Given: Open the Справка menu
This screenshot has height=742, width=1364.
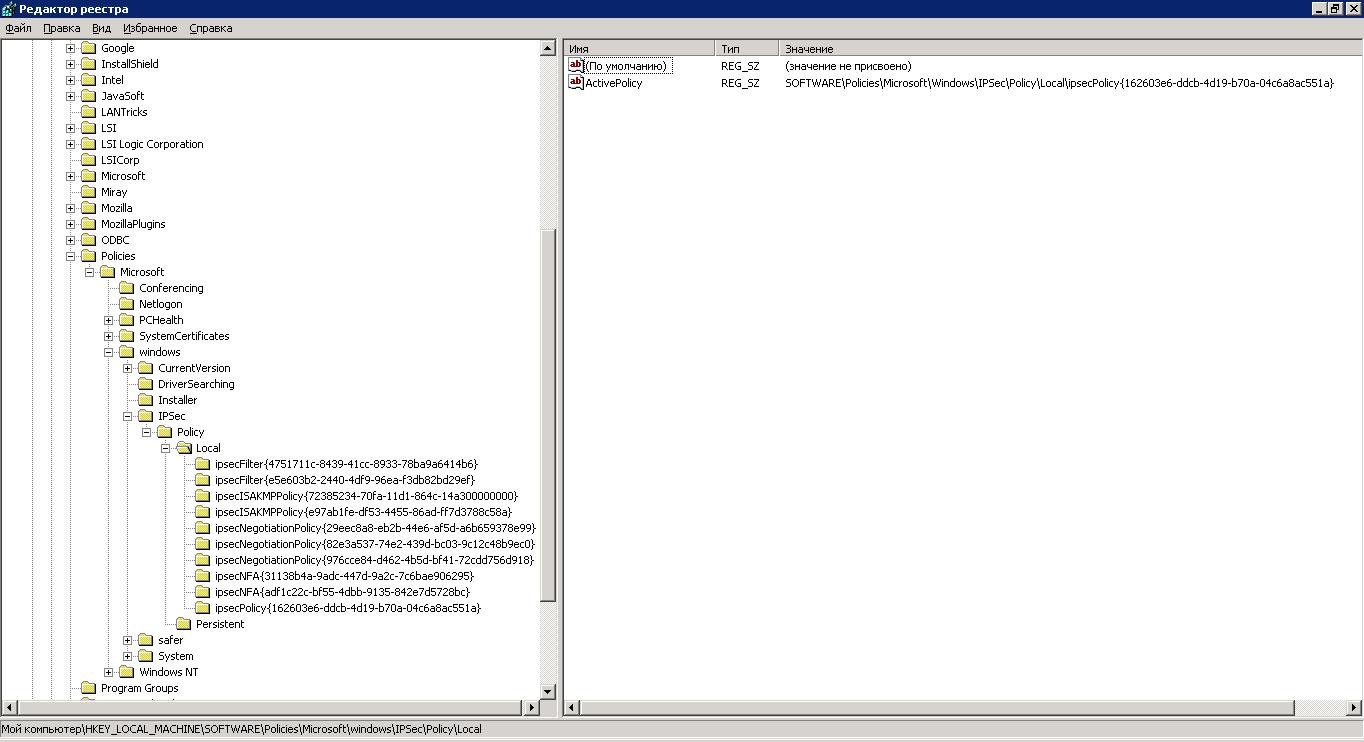Looking at the screenshot, I should point(211,28).
